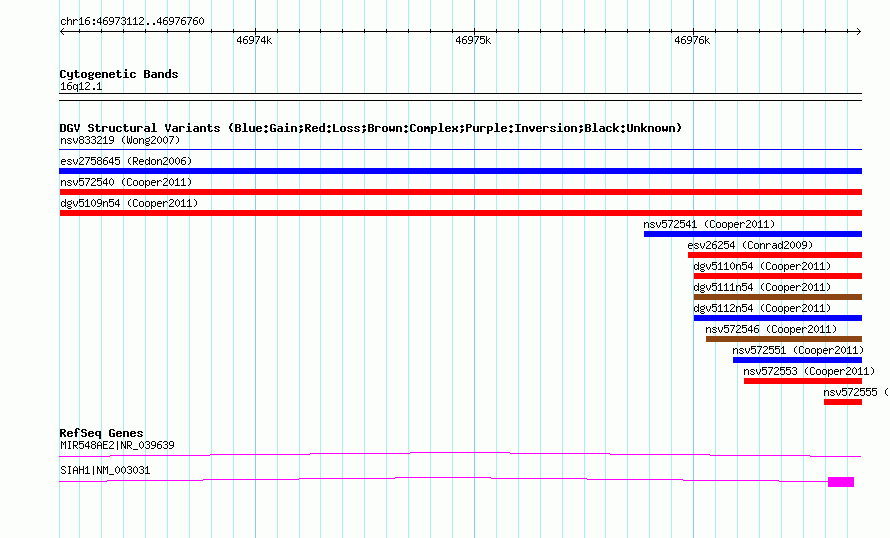
Task: Open the dgv5112n54 (Cooper2011) label
Action: [762, 308]
